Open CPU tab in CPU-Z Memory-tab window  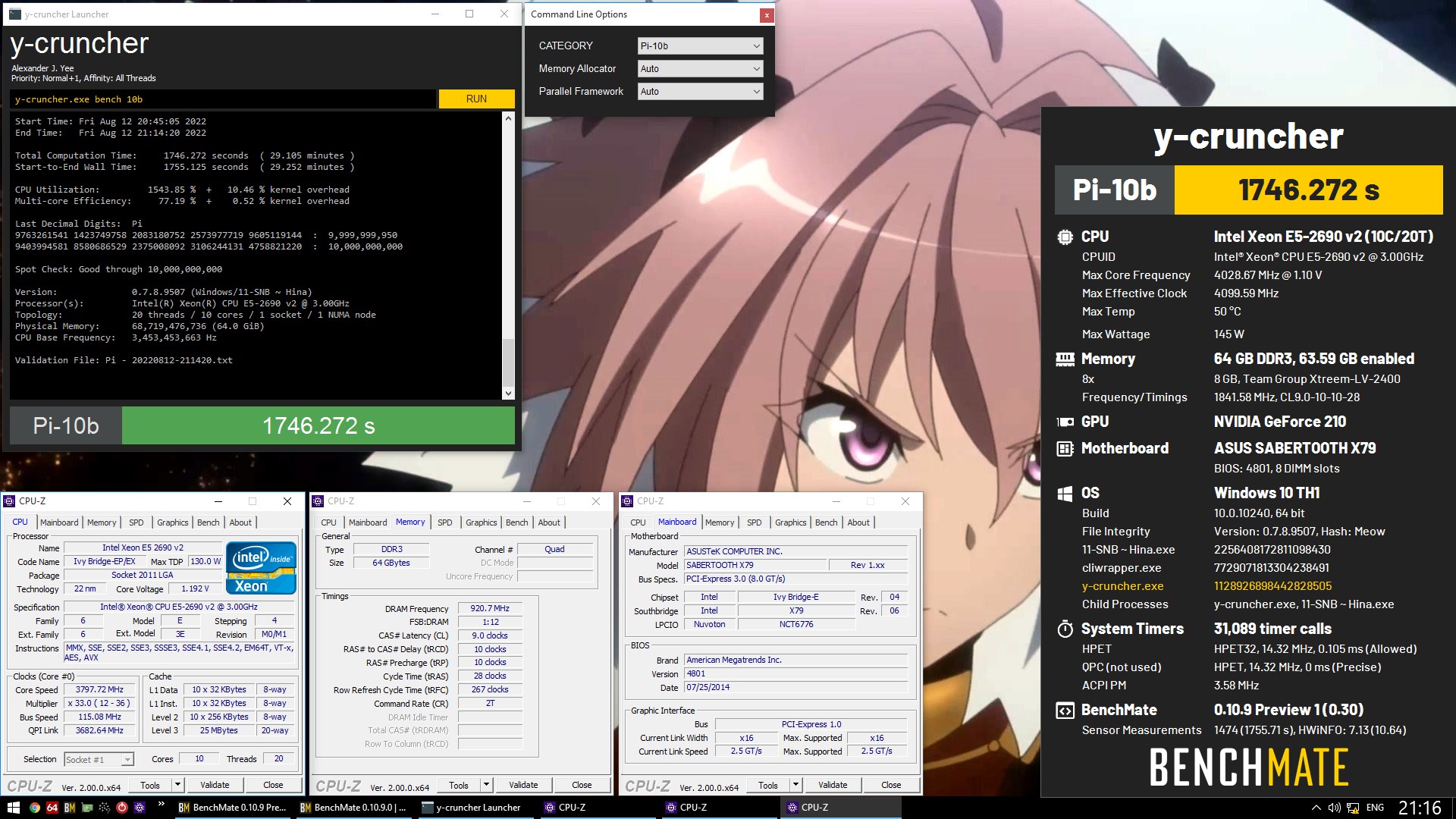coord(328,522)
